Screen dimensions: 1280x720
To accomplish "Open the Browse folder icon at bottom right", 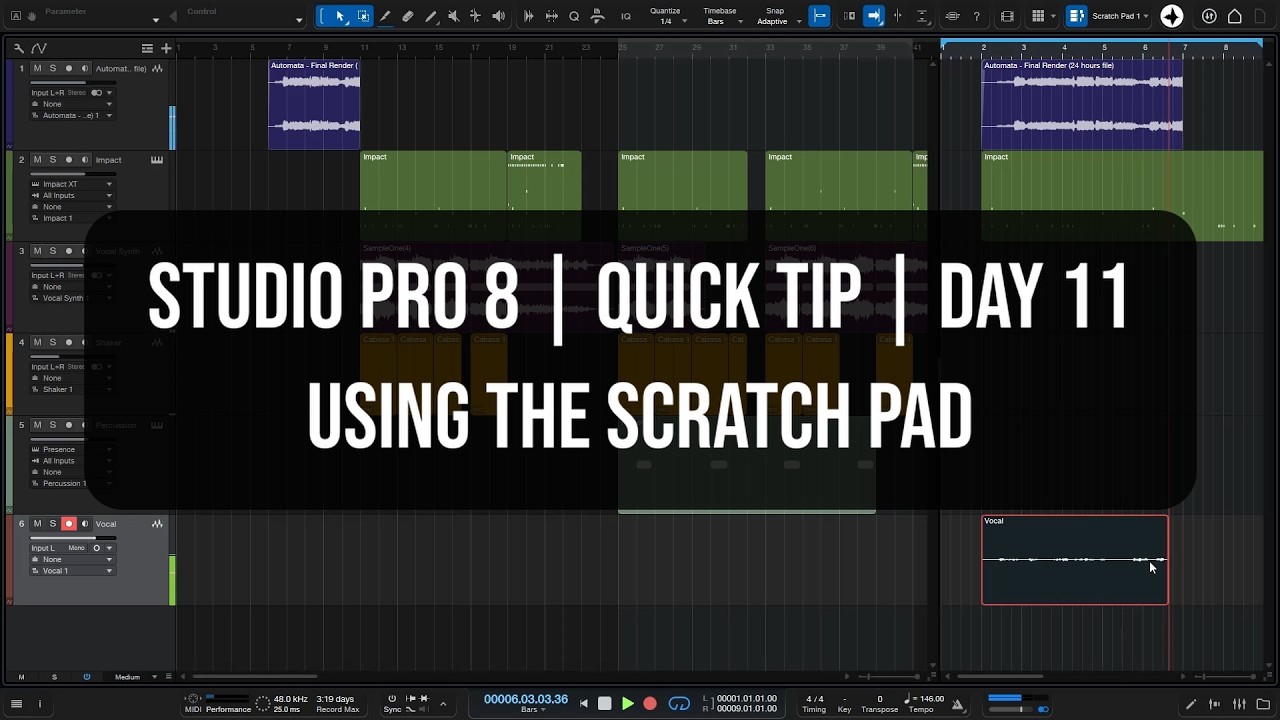I will pos(1263,704).
